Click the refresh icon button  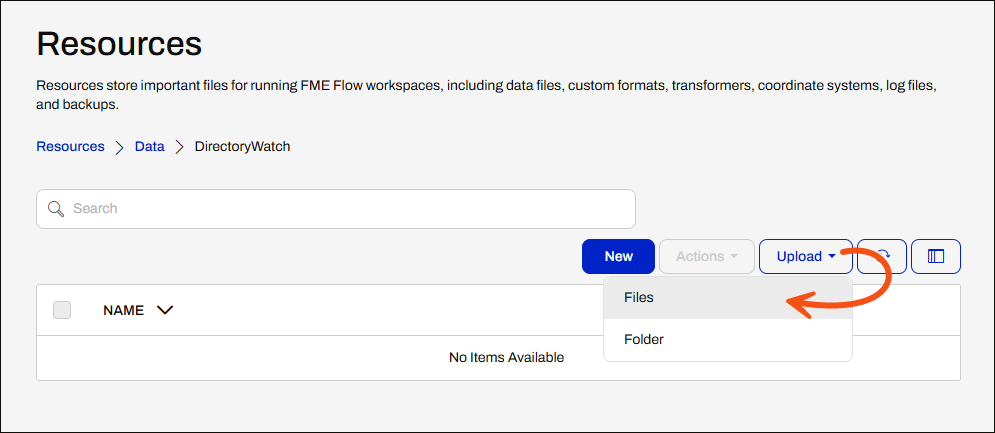881,256
